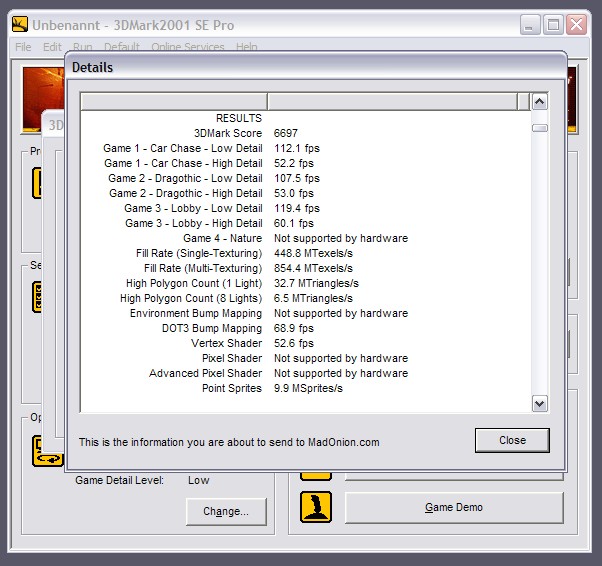Select the 'Game 4 - Nature' row

(x=305, y=238)
